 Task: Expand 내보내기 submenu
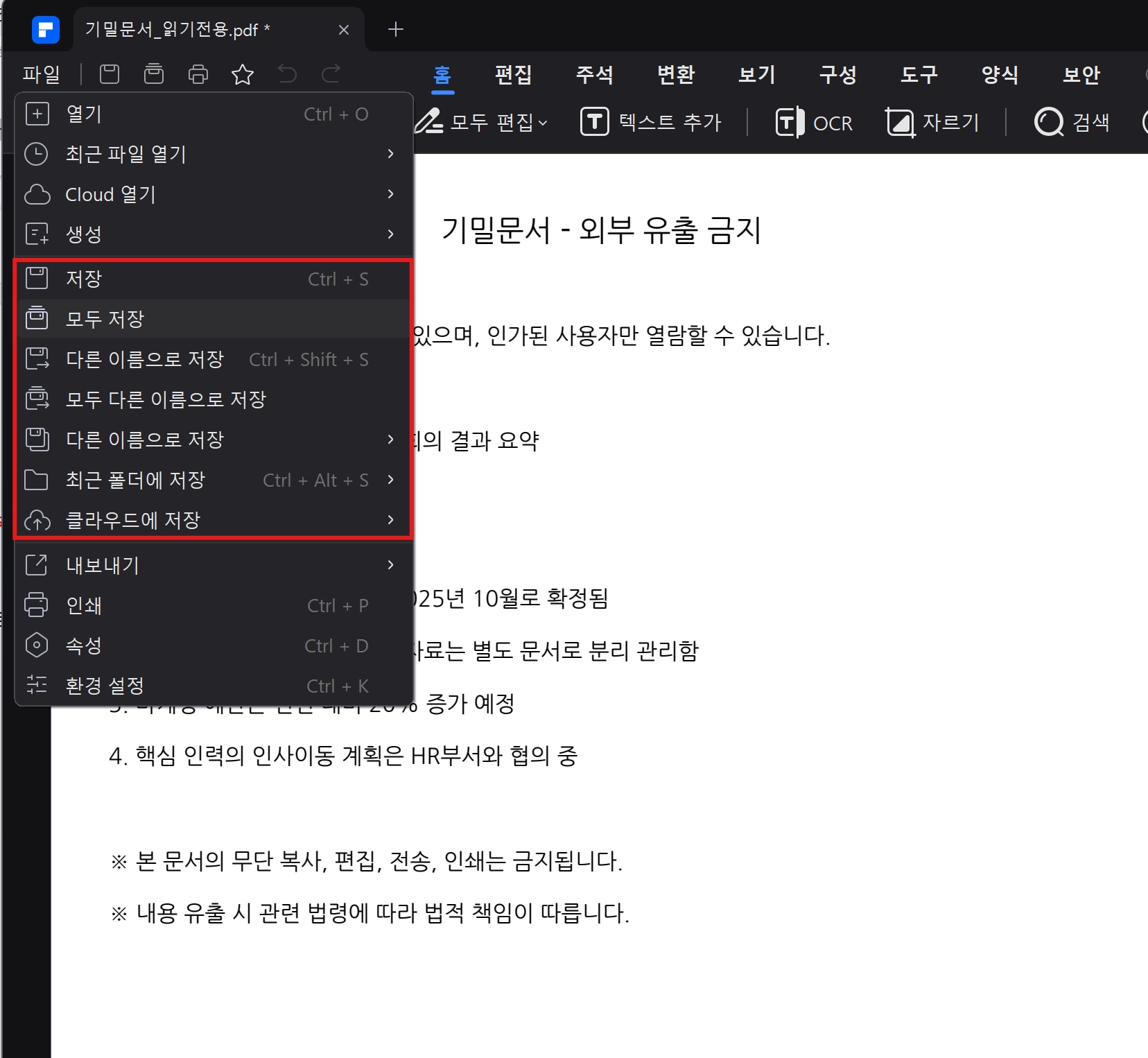[x=214, y=565]
